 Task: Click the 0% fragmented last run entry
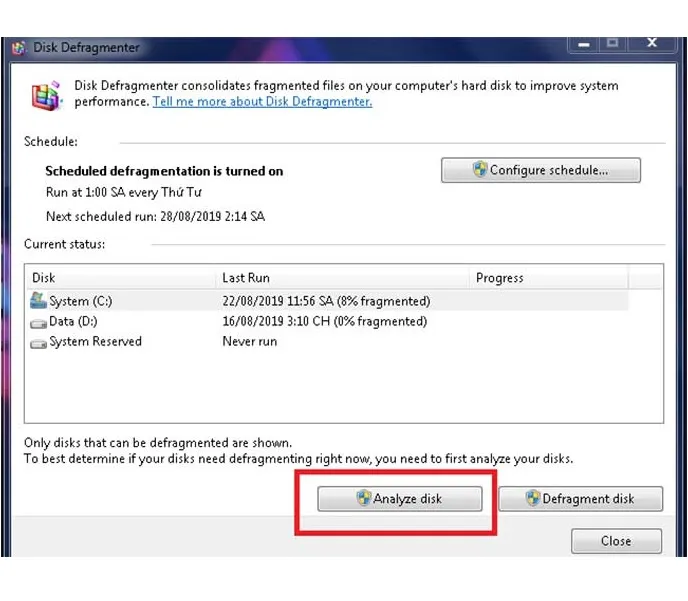click(x=324, y=321)
